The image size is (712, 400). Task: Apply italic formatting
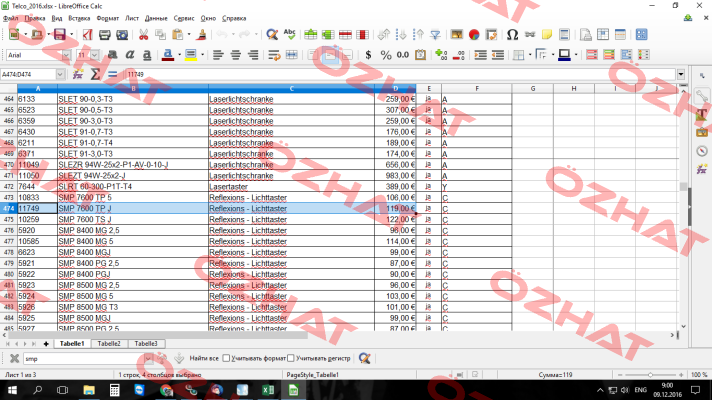[x=129, y=55]
